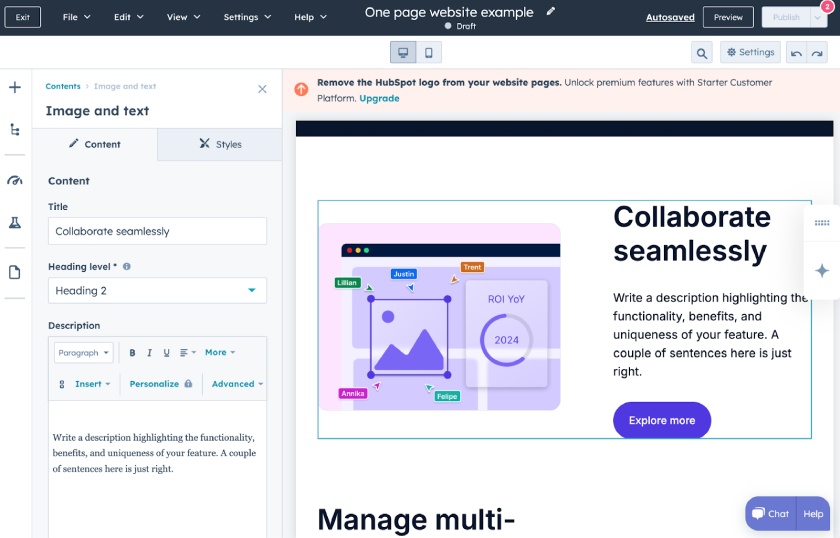This screenshot has width=840, height=538.
Task: Select the collaboration illustration image
Action: coord(440,317)
